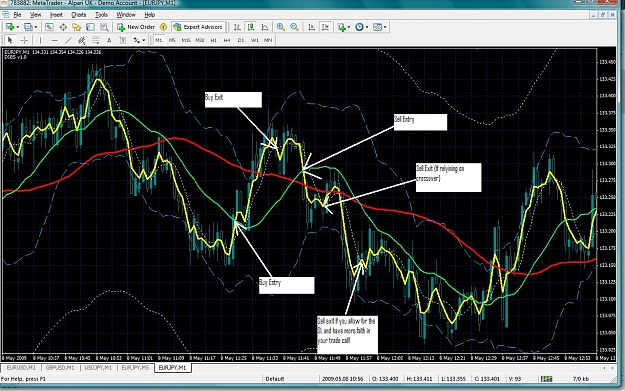Expand the Periods dropdown arrow

367,27
